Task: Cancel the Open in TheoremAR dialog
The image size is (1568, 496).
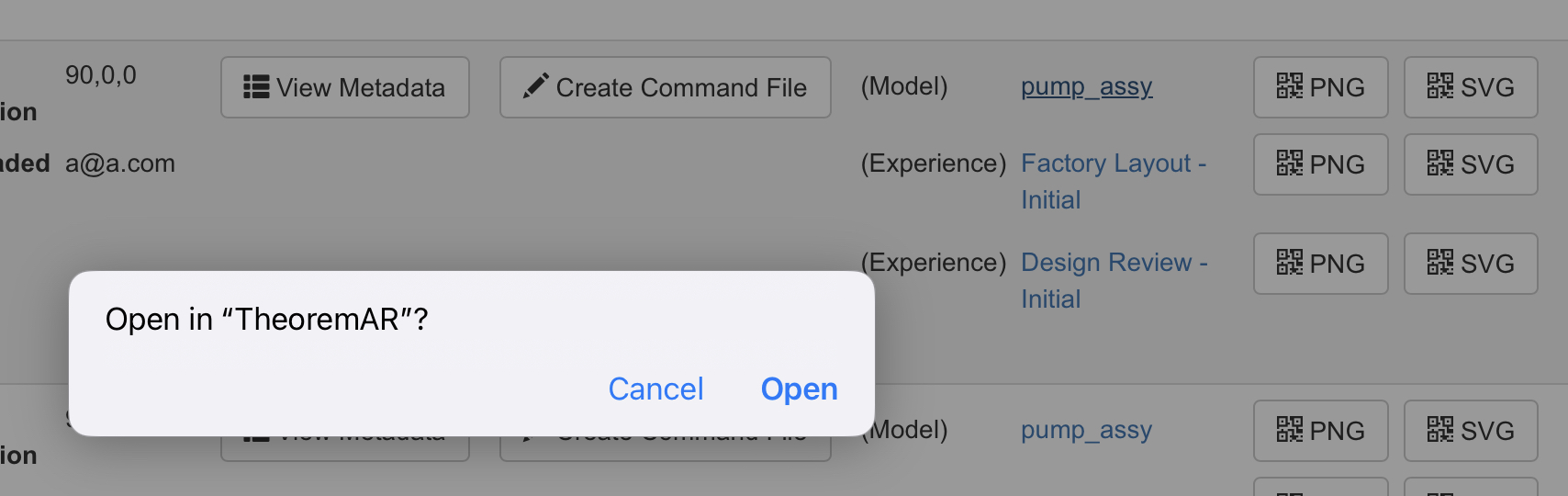Action: pos(655,389)
